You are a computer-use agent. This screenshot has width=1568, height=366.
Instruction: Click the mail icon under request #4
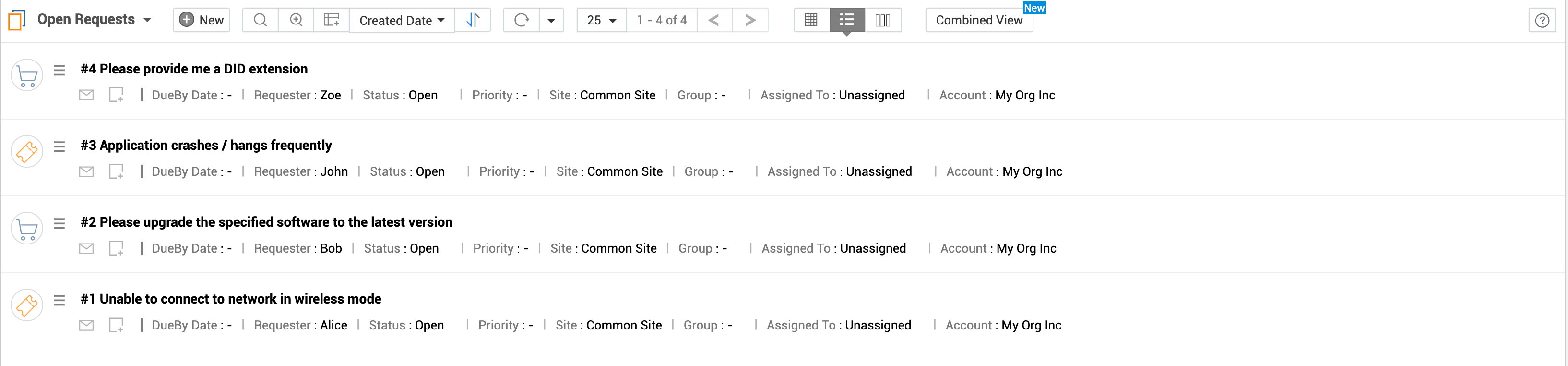point(86,95)
